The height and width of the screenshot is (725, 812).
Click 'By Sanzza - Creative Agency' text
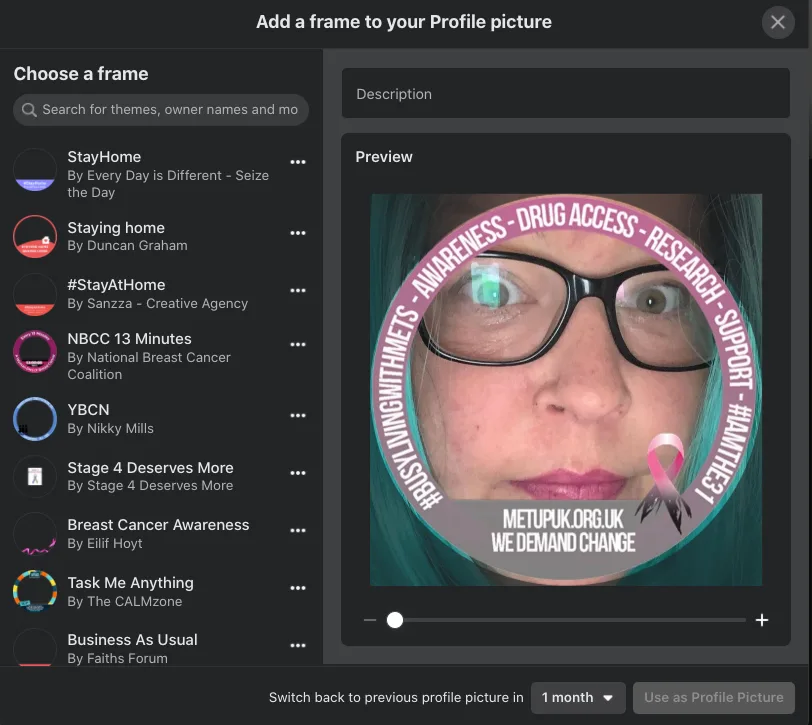[157, 303]
